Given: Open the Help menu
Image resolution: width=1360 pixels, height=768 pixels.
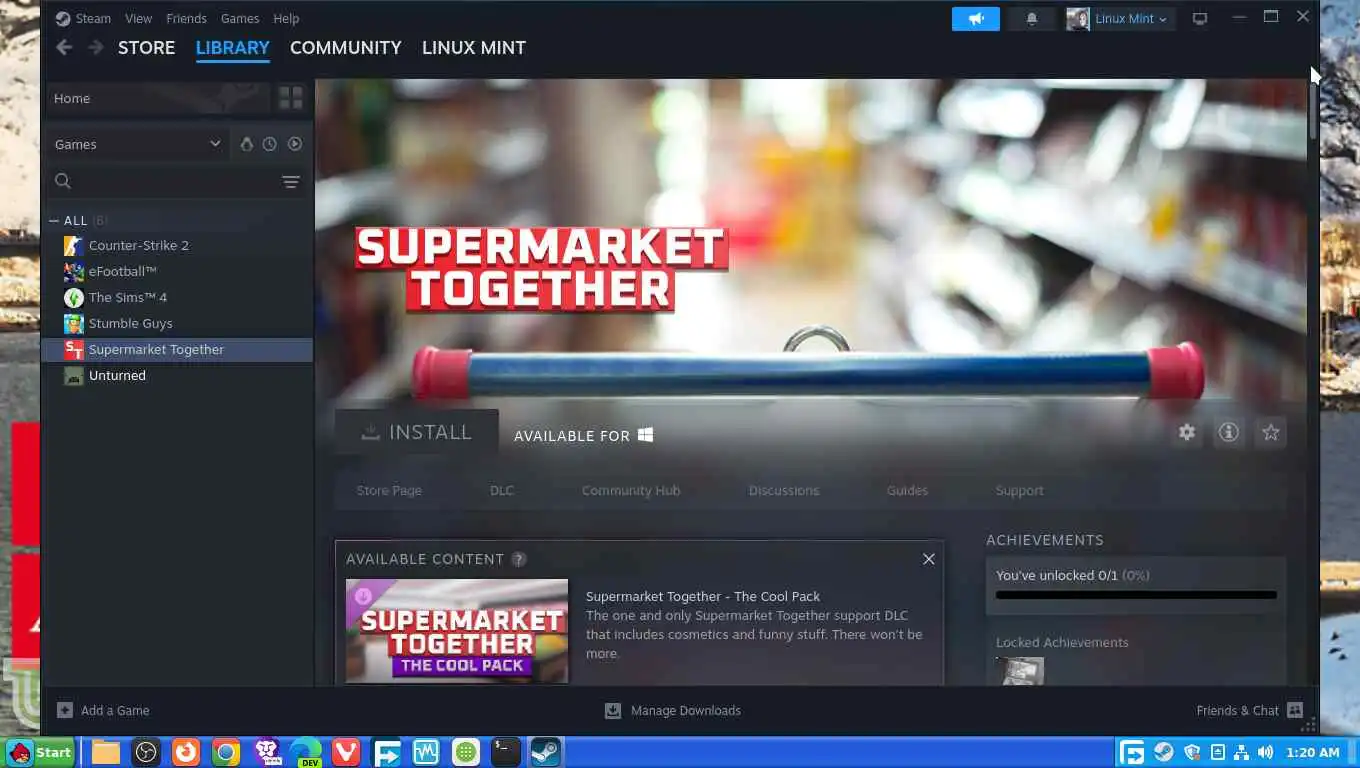Looking at the screenshot, I should coord(286,18).
